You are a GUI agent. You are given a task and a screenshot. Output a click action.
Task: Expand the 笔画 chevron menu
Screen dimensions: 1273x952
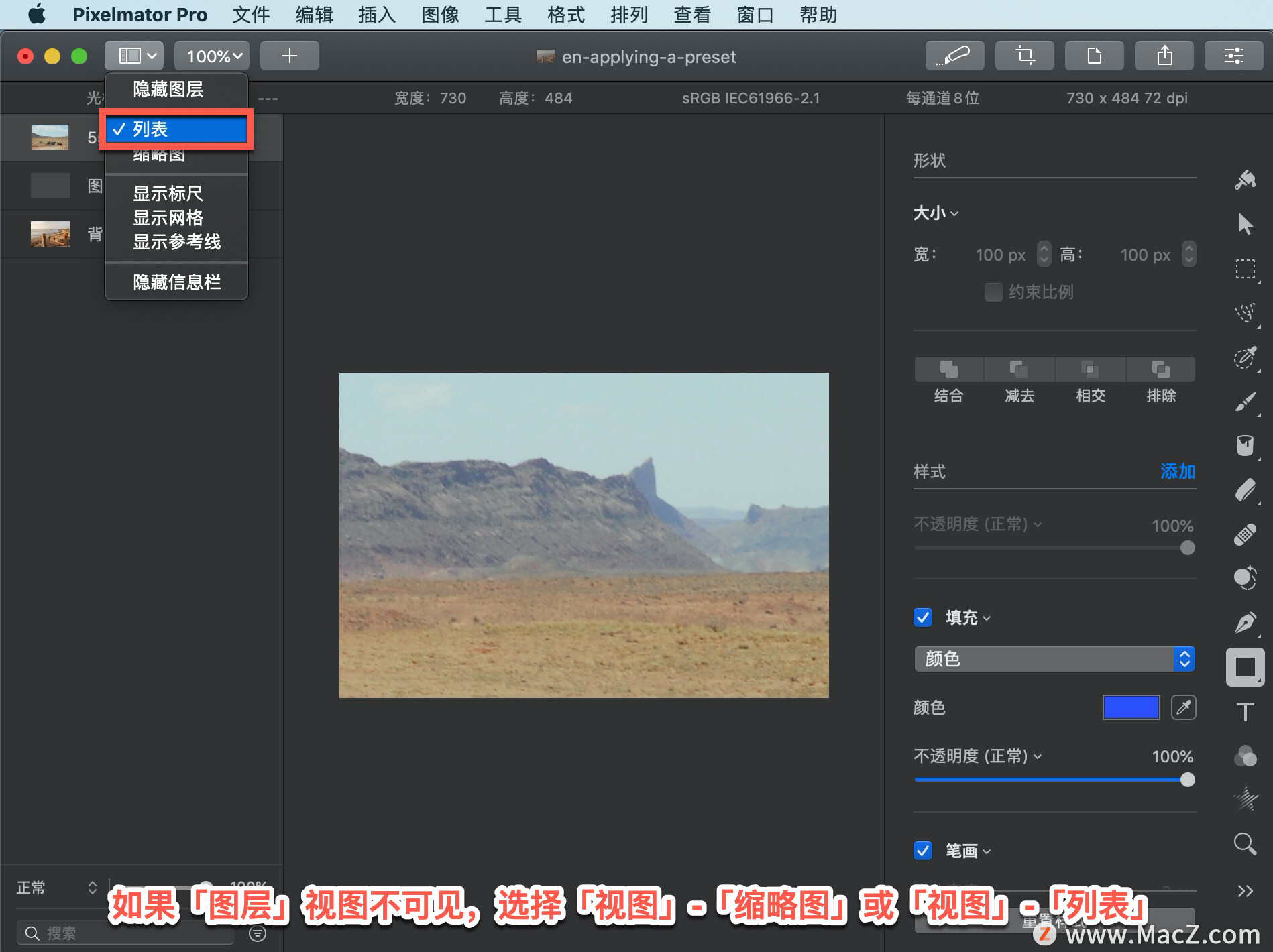pyautogui.click(x=986, y=851)
